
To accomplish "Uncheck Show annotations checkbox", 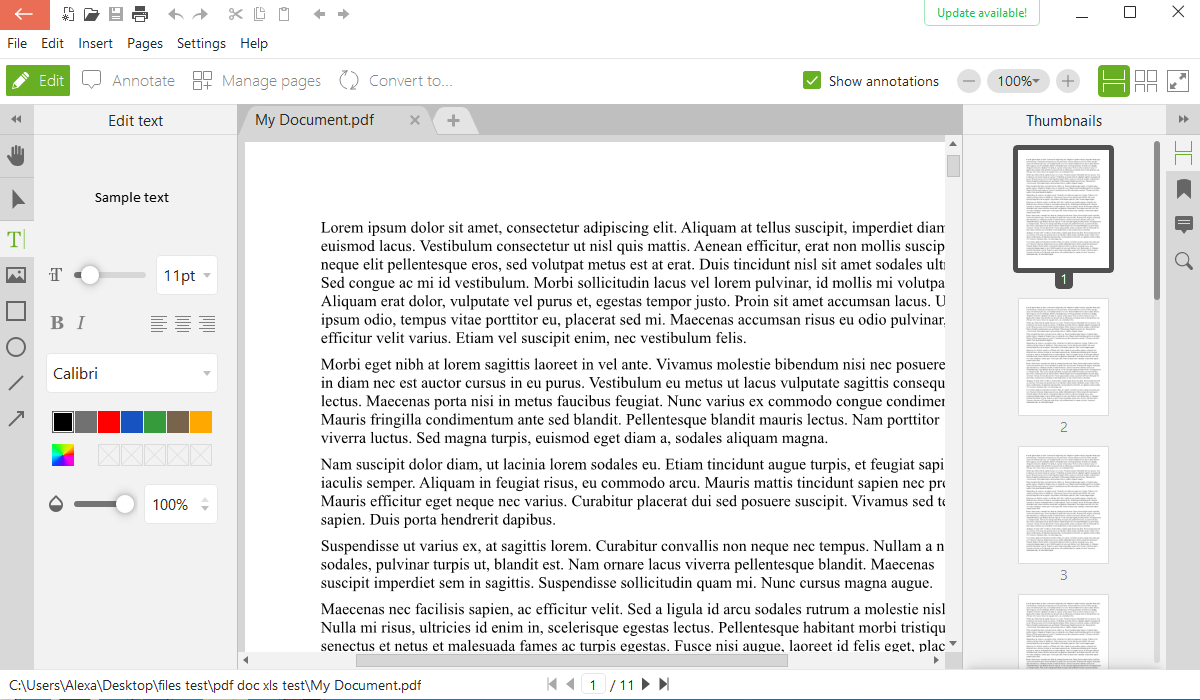I will pos(812,81).
